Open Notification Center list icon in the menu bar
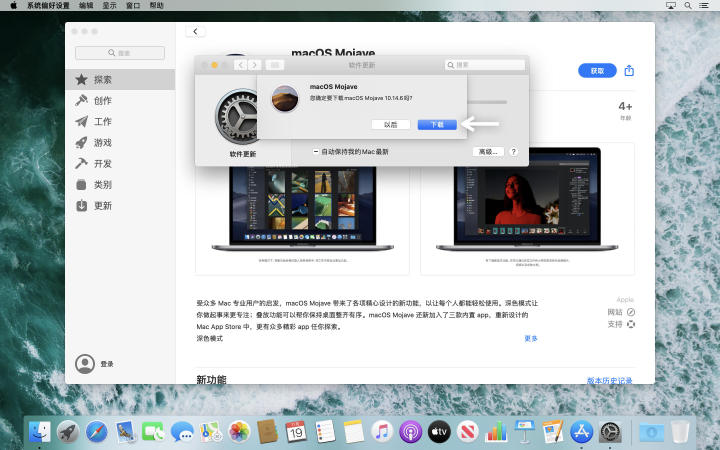 point(703,6)
